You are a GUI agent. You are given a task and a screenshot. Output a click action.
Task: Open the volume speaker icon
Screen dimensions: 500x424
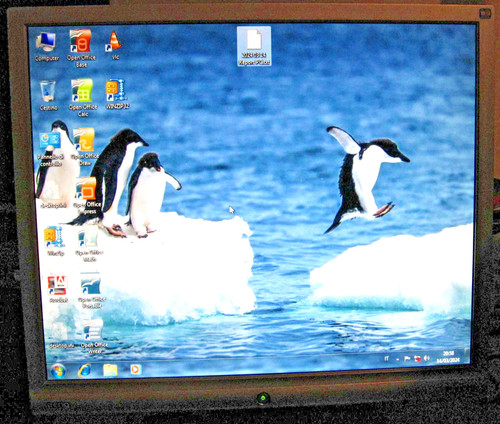tap(427, 358)
